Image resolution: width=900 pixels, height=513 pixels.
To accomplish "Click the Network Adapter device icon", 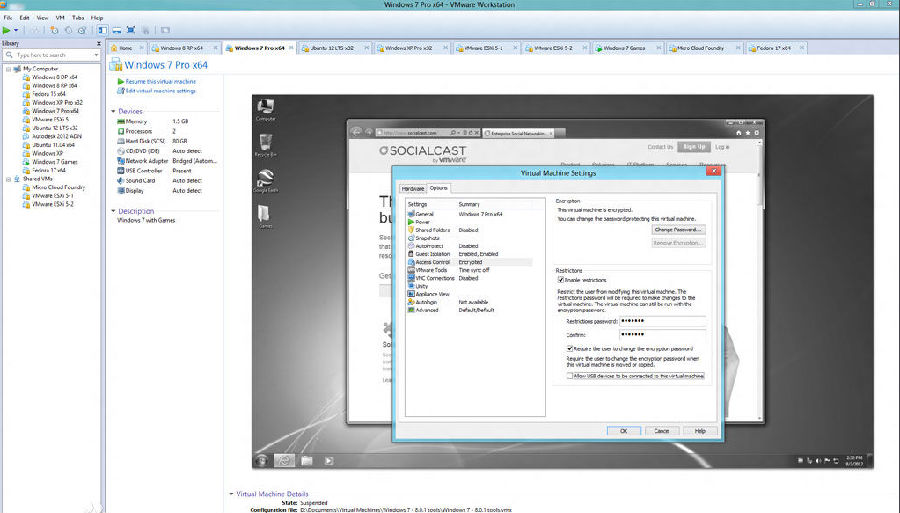I will 121,161.
